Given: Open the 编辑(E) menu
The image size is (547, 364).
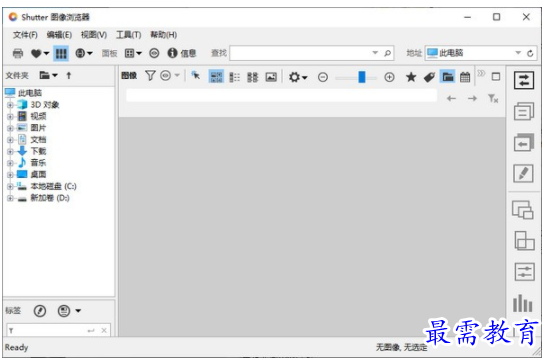Looking at the screenshot, I should [x=59, y=35].
